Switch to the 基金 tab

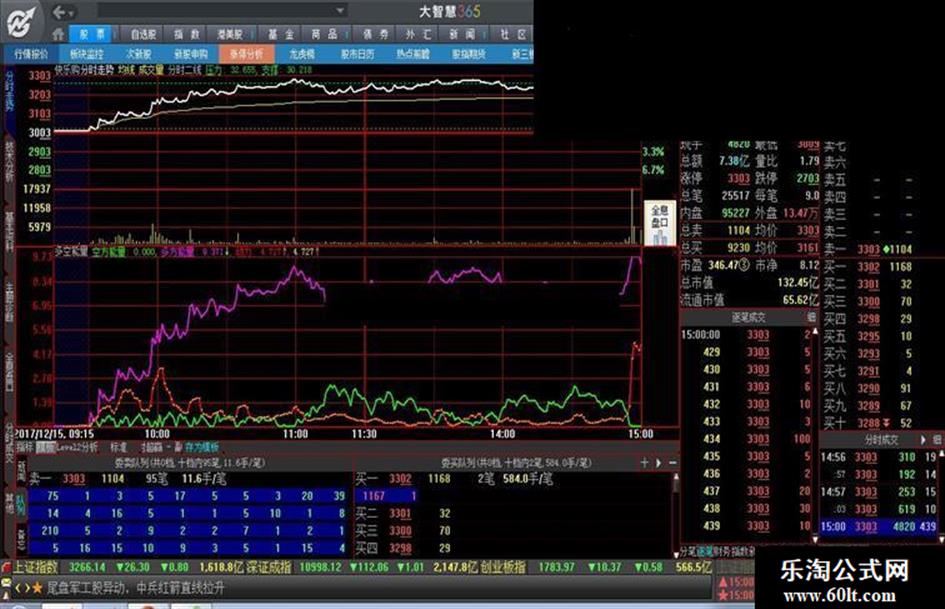[280, 34]
